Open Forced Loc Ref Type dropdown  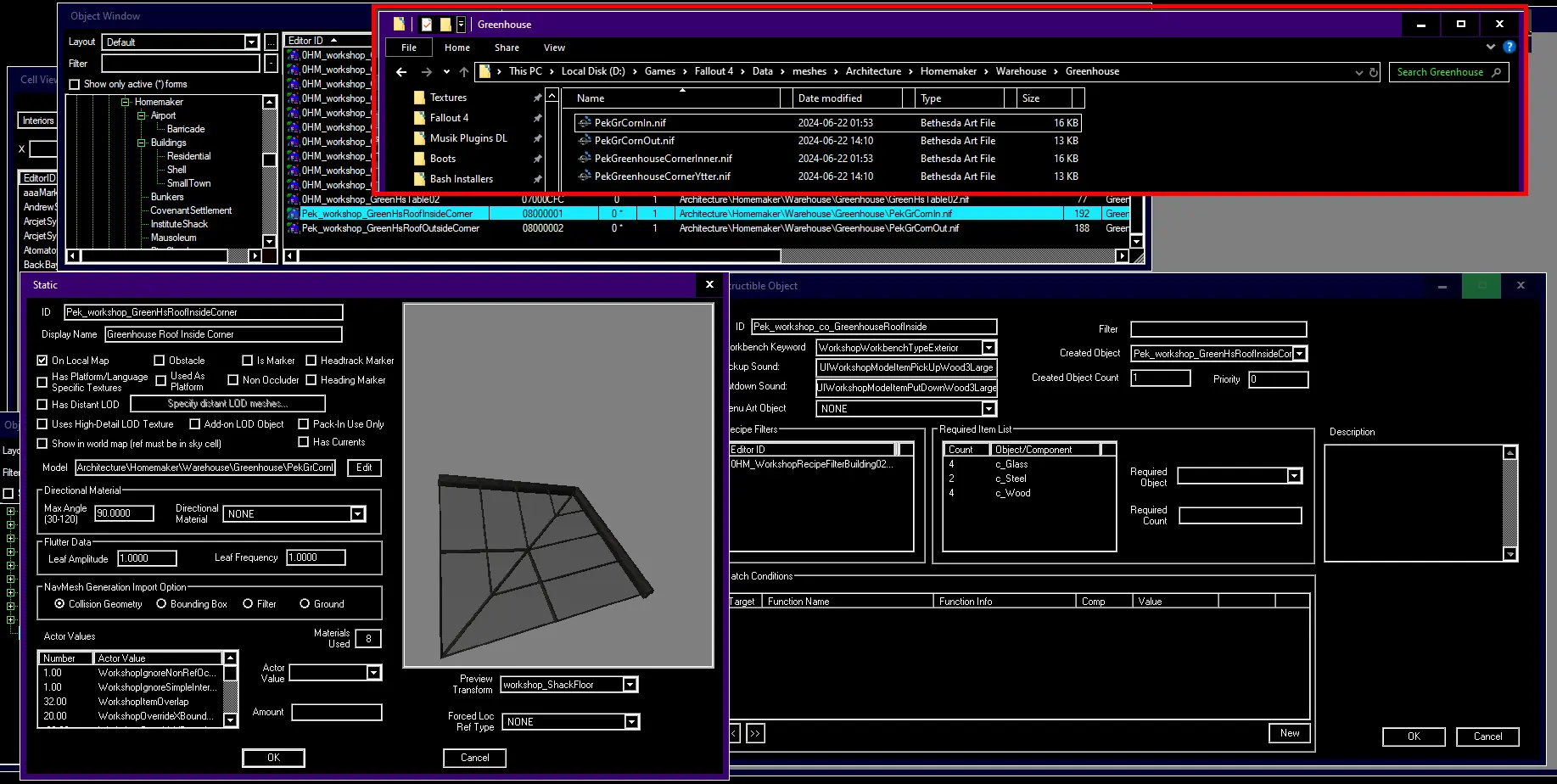click(x=631, y=722)
